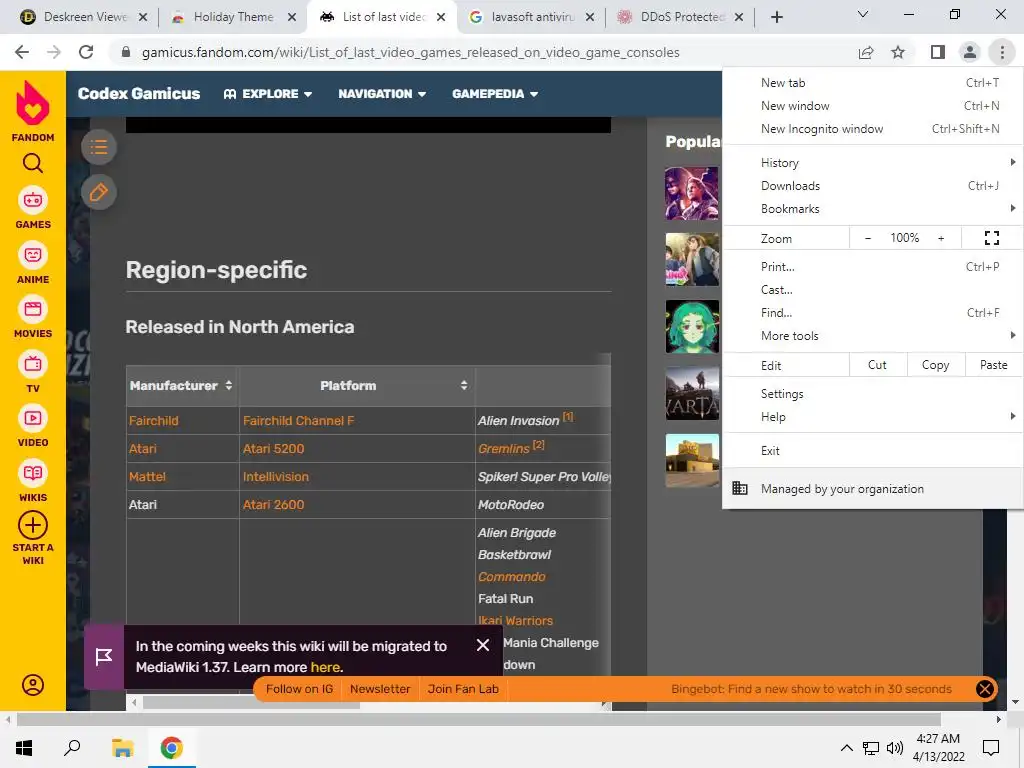
Task: Open the Anime section icon
Action: (33, 255)
